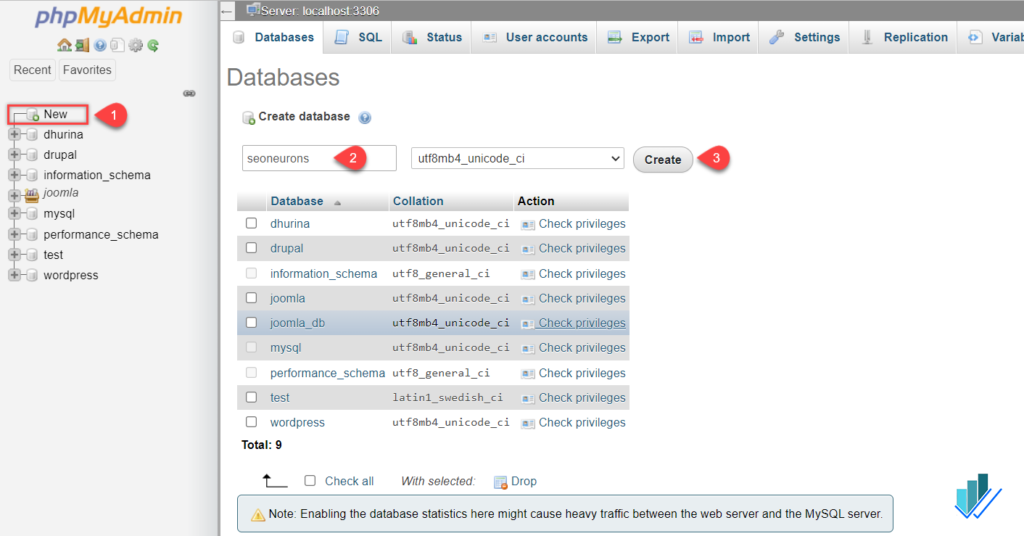Click the New database icon in tree

33,115
